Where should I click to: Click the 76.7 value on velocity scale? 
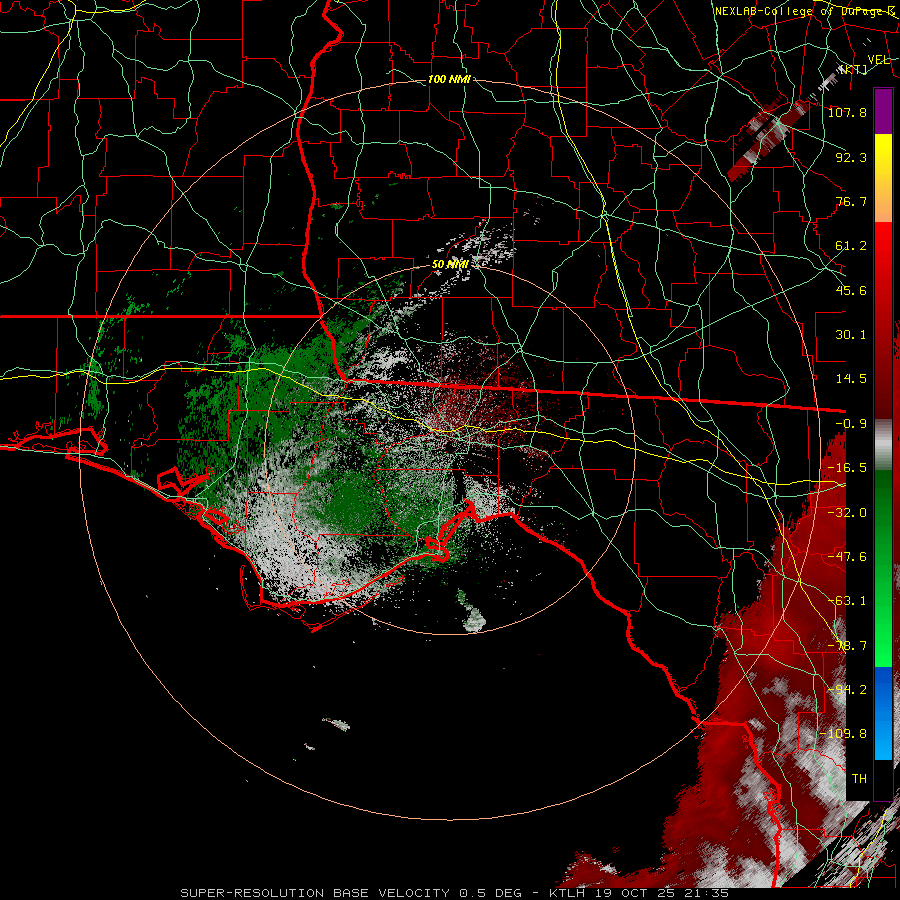[x=851, y=201]
